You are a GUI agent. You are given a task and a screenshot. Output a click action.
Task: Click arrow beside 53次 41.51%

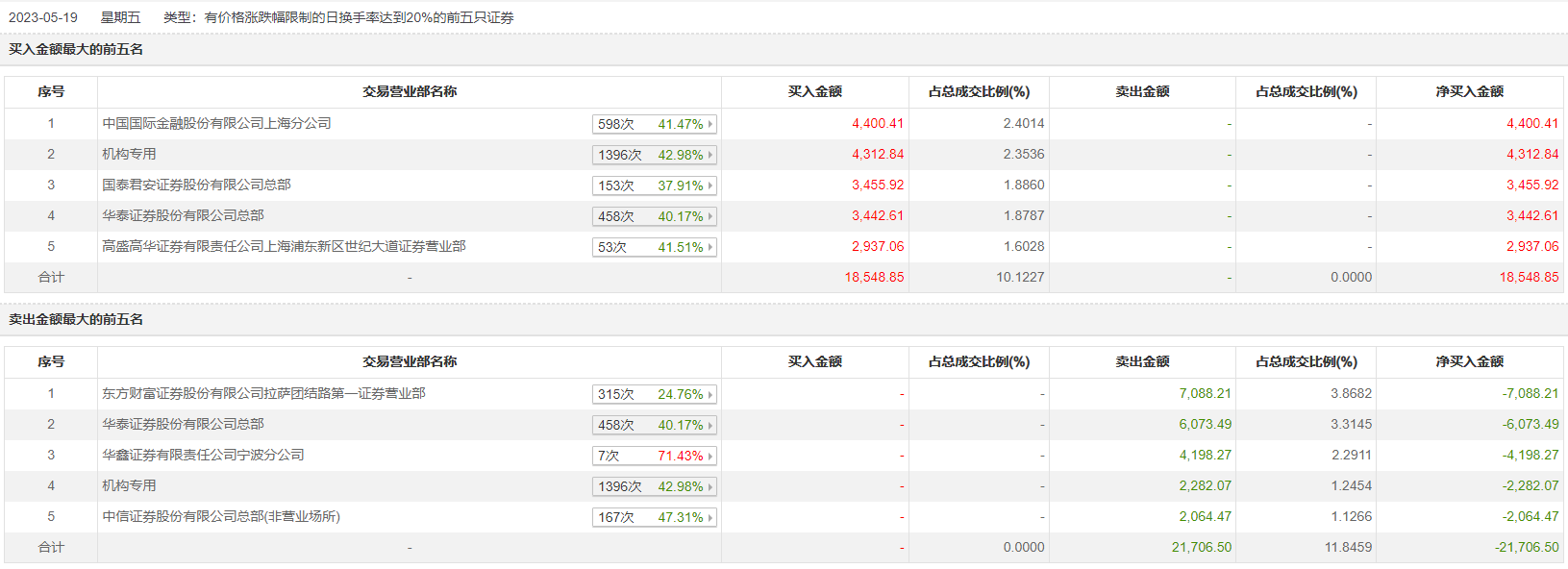point(710,247)
